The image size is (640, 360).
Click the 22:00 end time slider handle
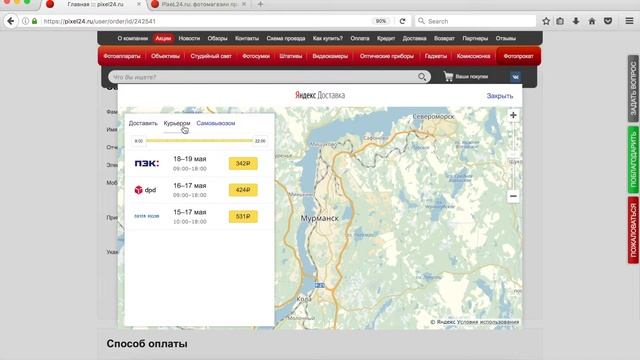[x=260, y=141]
